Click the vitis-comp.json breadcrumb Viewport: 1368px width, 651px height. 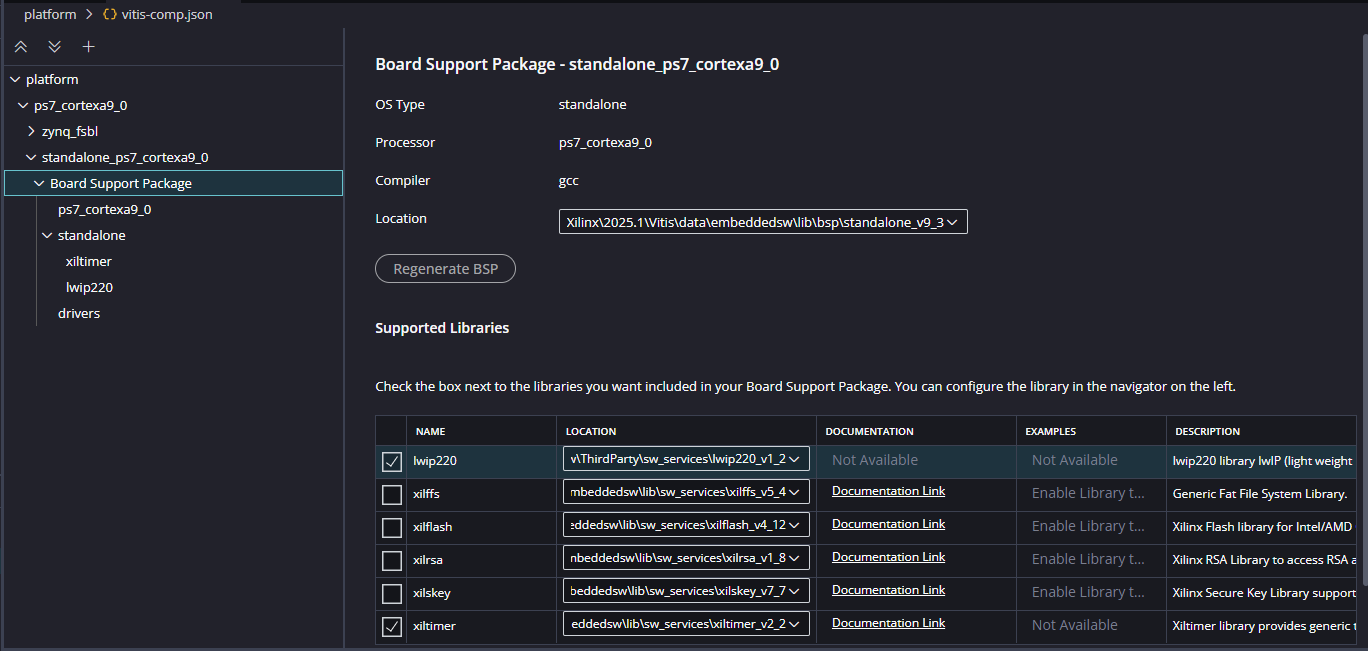pos(166,15)
